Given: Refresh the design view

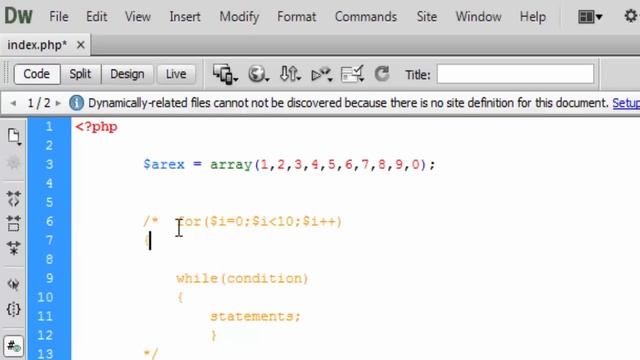Looking at the screenshot, I should coord(382,74).
